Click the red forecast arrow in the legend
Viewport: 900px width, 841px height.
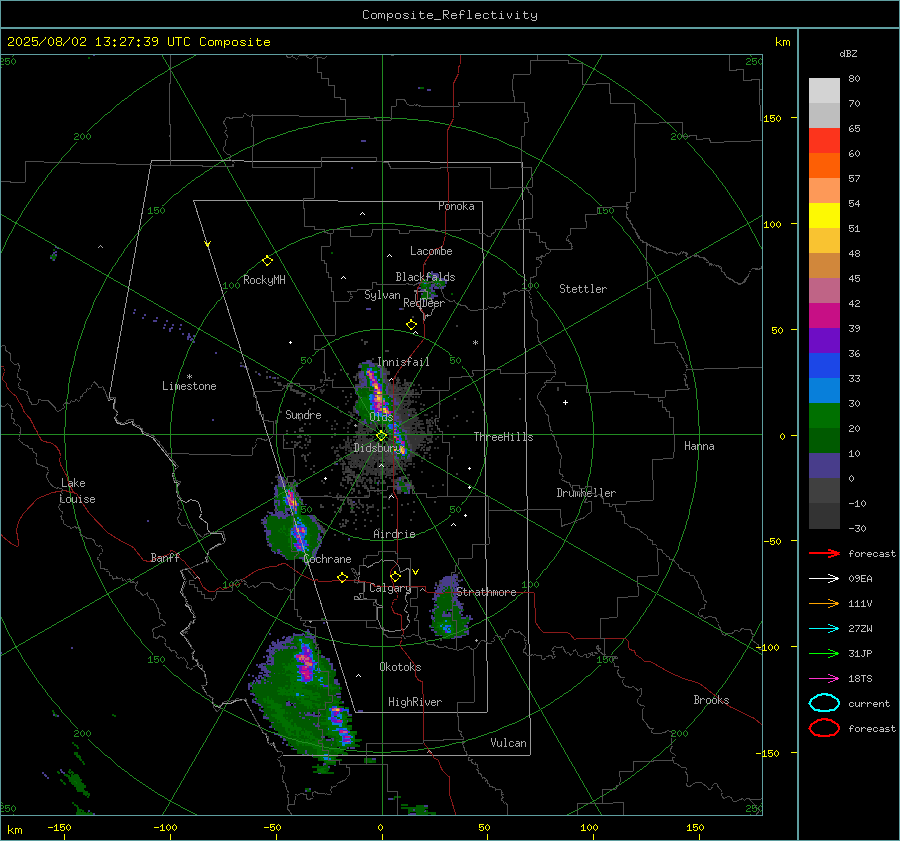(x=824, y=553)
